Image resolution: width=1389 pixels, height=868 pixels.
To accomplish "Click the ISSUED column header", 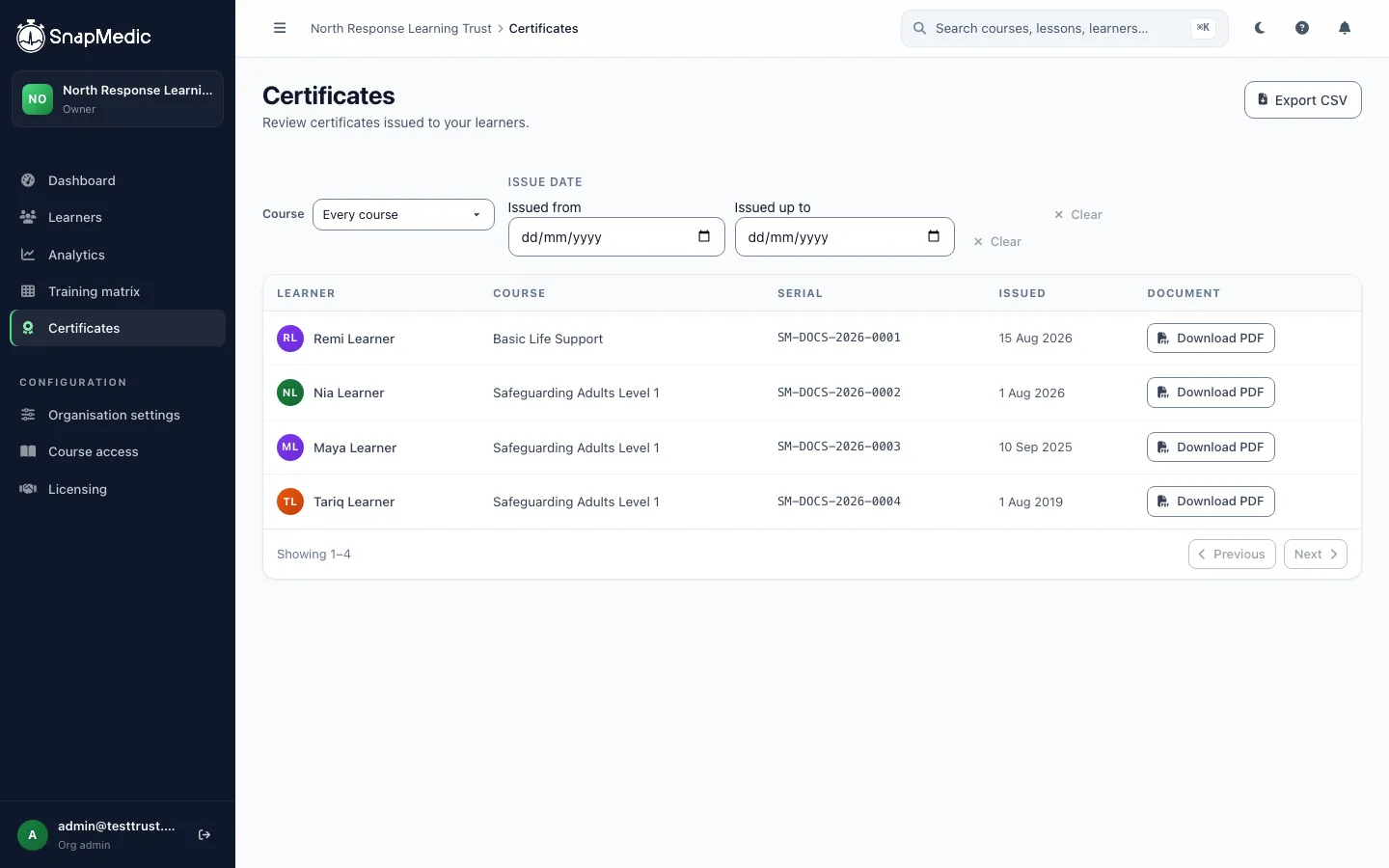I will [1022, 293].
